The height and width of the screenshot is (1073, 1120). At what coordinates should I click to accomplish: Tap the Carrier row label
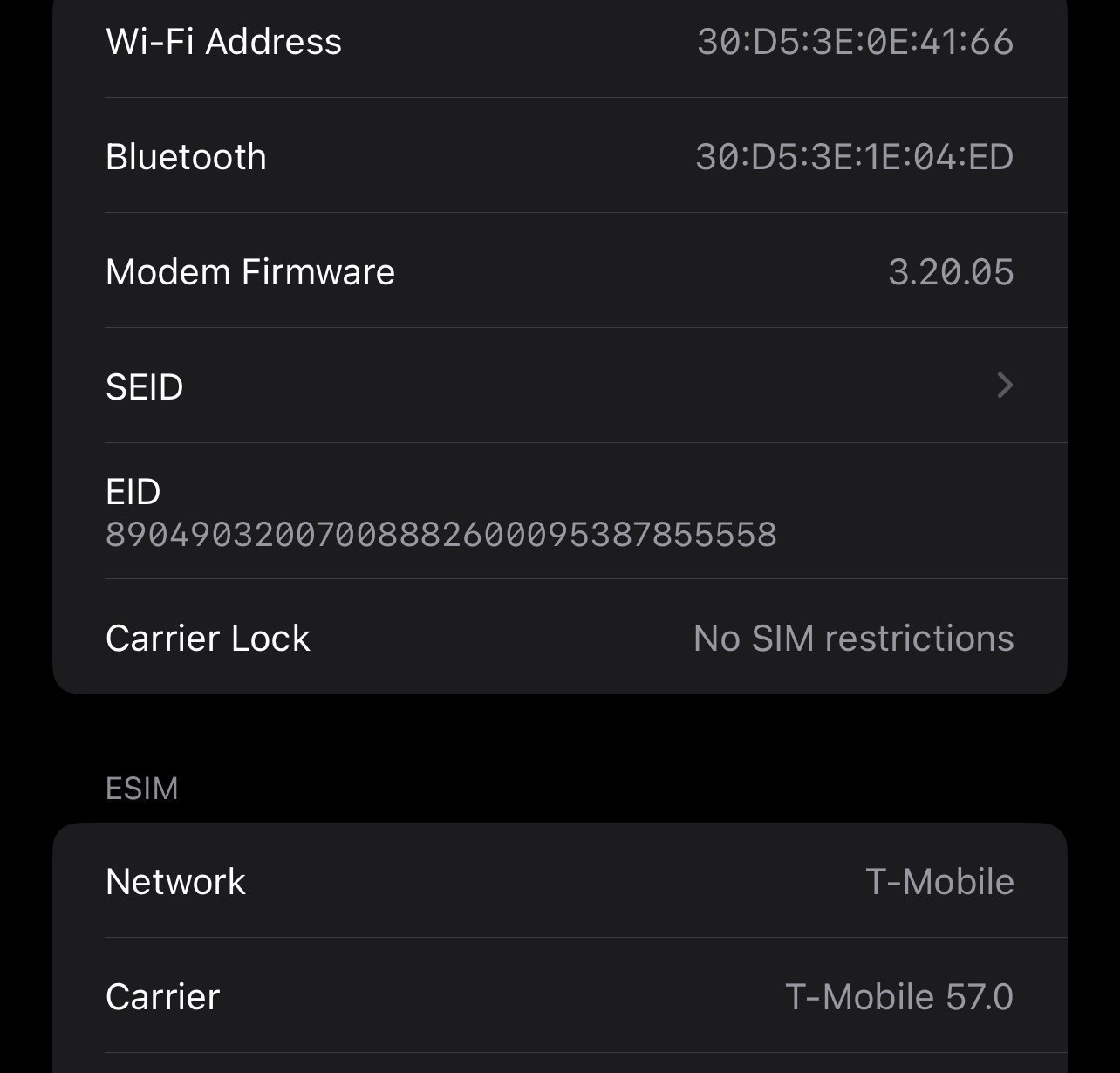pos(162,996)
